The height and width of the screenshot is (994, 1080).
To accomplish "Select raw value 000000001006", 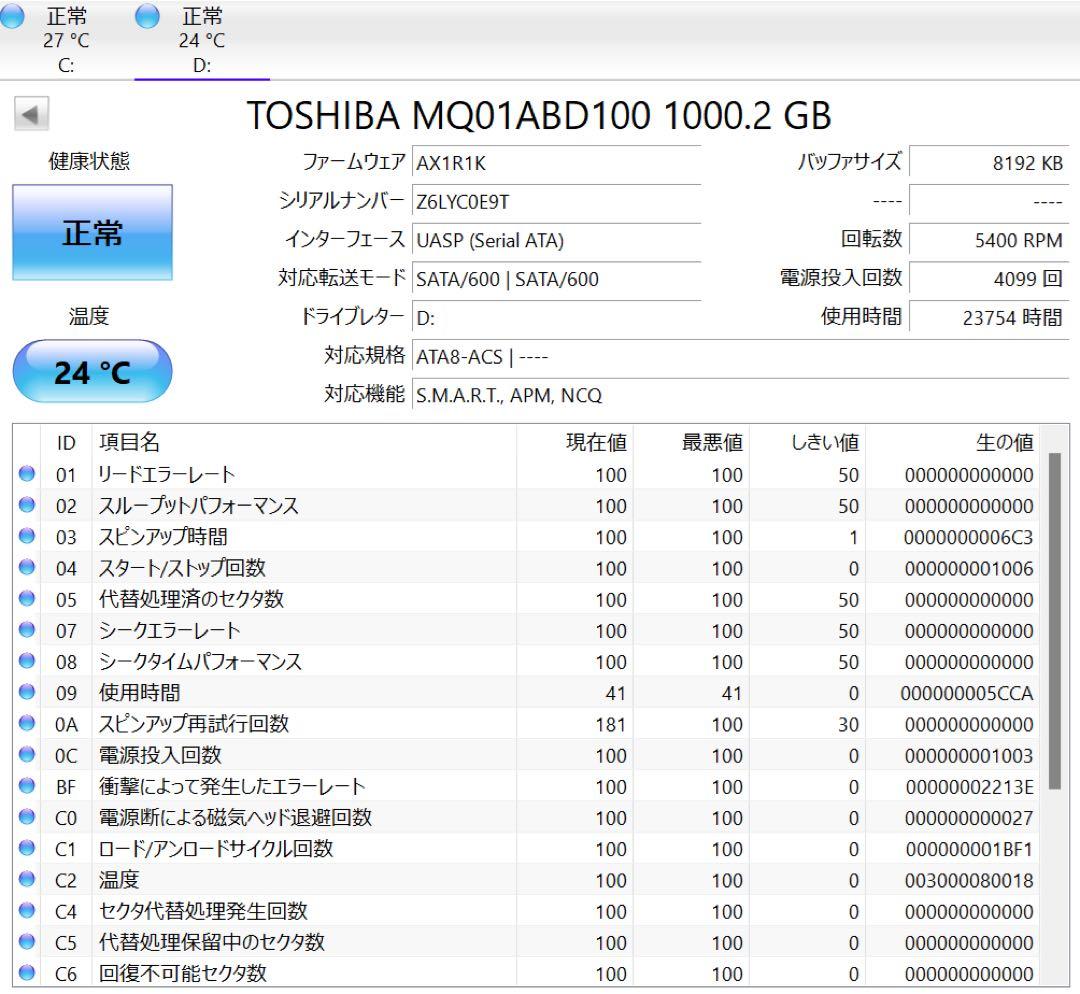I will click(968, 568).
